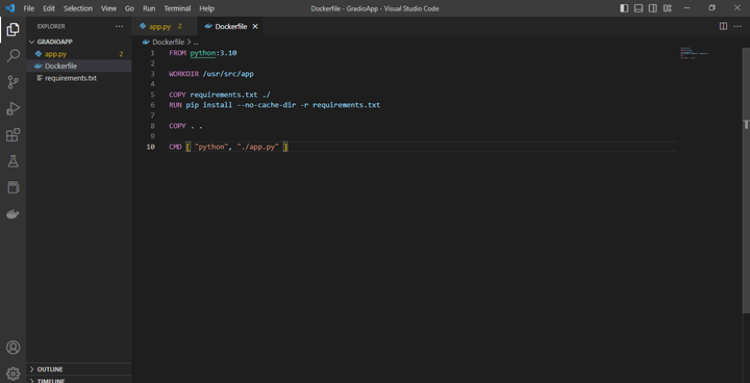Customize layout icon in title bar
Image resolution: width=750 pixels, height=383 pixels.
[x=667, y=8]
